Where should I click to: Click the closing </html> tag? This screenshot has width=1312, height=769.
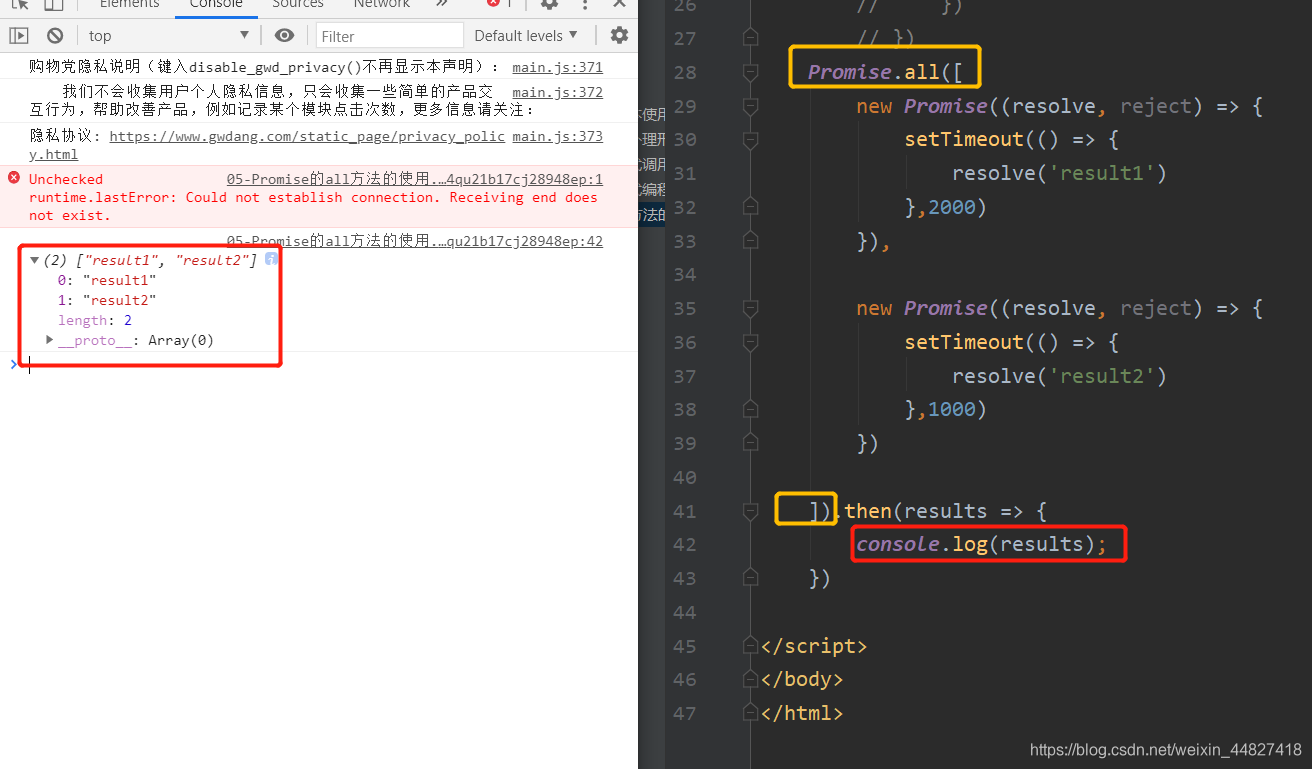(802, 713)
